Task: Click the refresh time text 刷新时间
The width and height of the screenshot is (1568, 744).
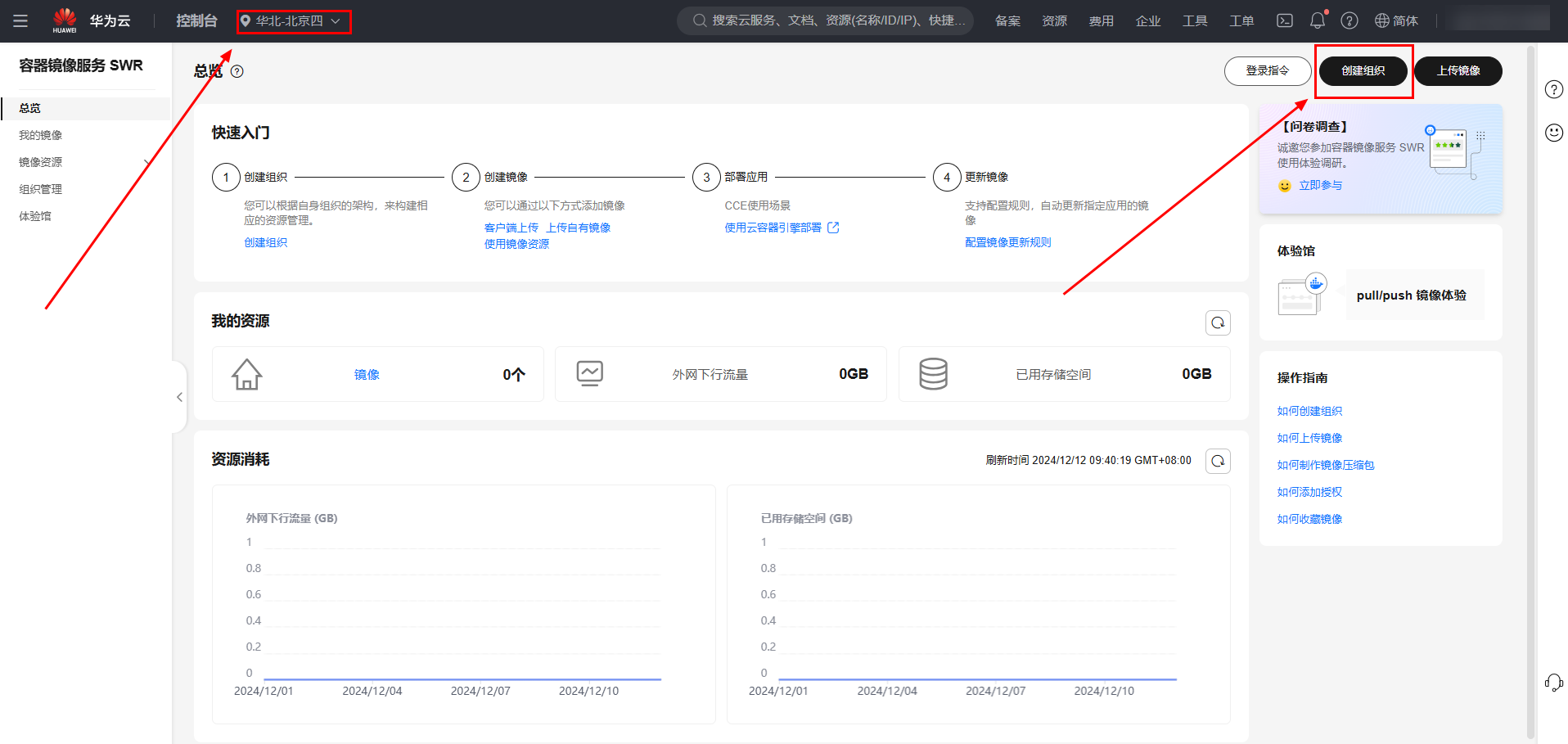Action: click(x=1088, y=461)
